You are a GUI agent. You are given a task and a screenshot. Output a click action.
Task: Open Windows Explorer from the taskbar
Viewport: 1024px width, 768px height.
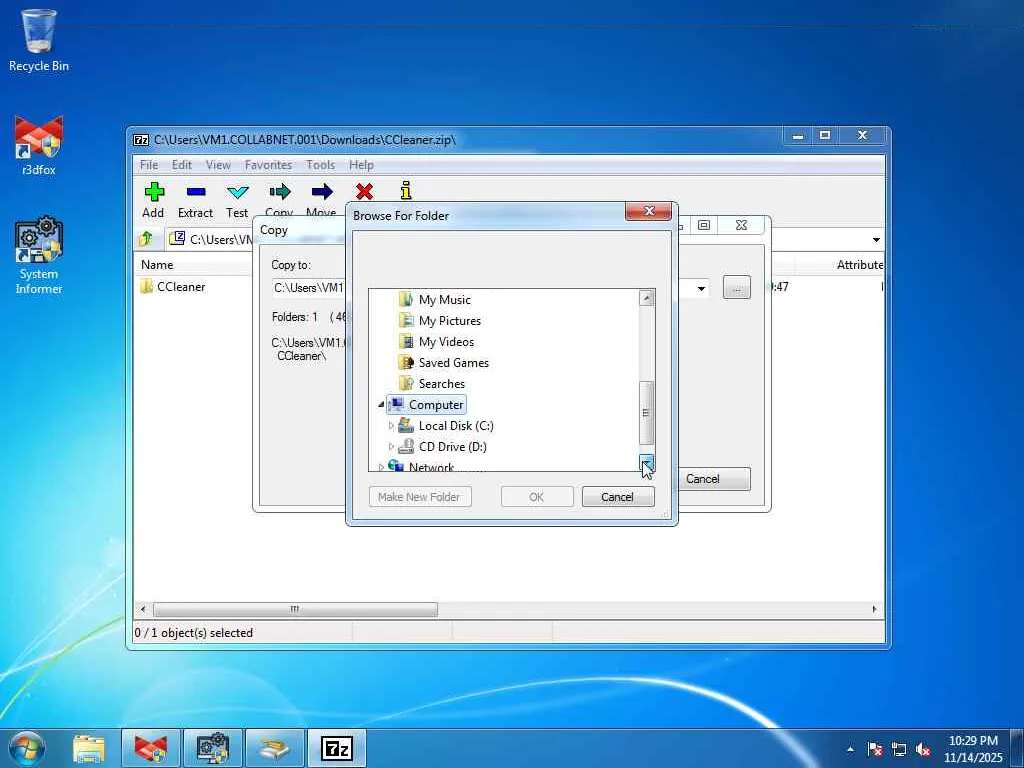[x=89, y=748]
